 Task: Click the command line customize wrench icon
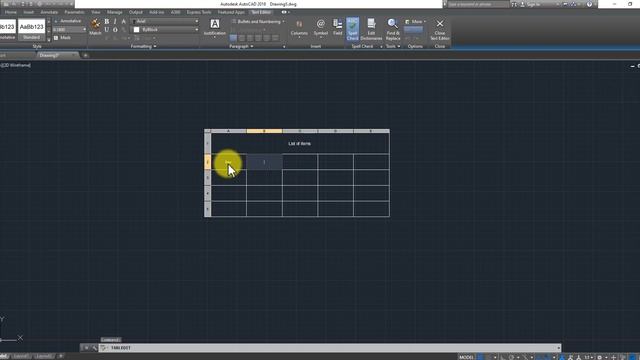tap(94, 348)
